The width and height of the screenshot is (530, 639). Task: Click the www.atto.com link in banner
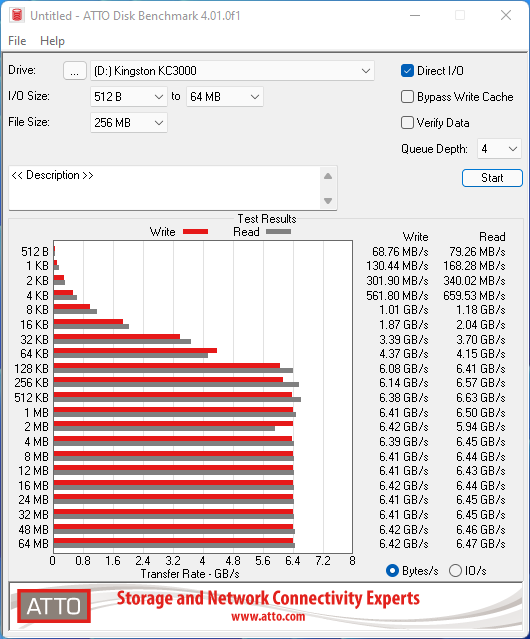(268, 616)
